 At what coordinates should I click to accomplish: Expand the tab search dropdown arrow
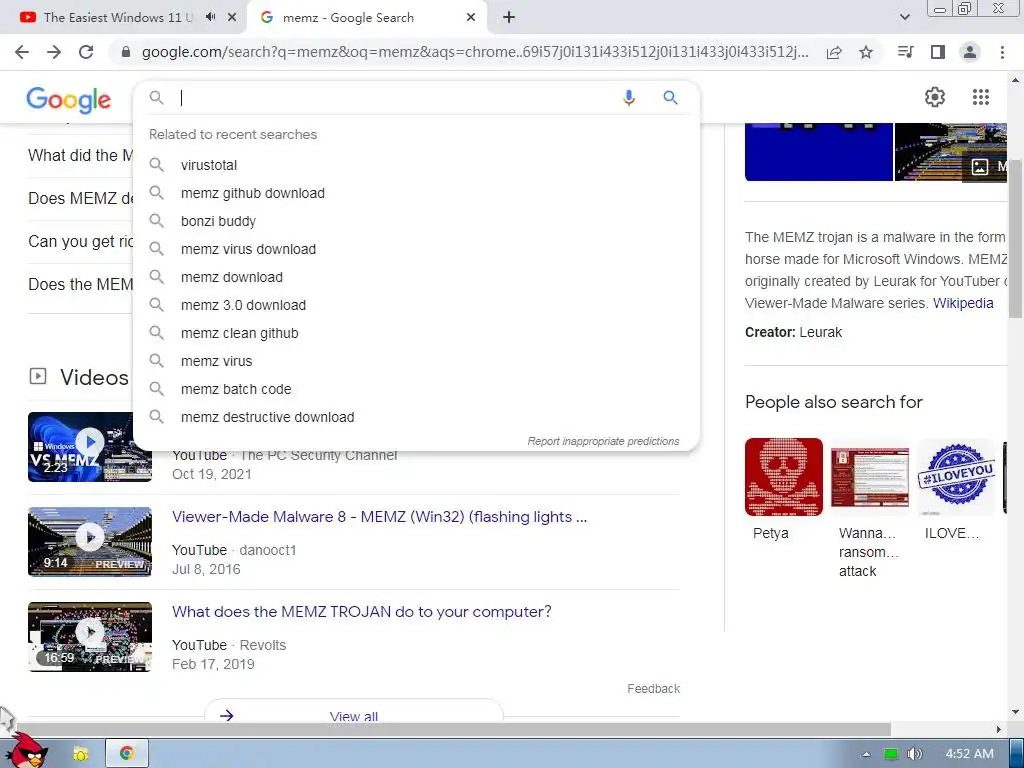click(x=904, y=18)
